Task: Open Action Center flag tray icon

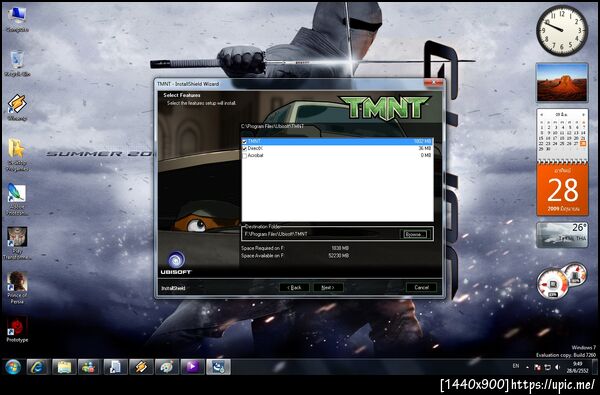Action: tap(537, 367)
